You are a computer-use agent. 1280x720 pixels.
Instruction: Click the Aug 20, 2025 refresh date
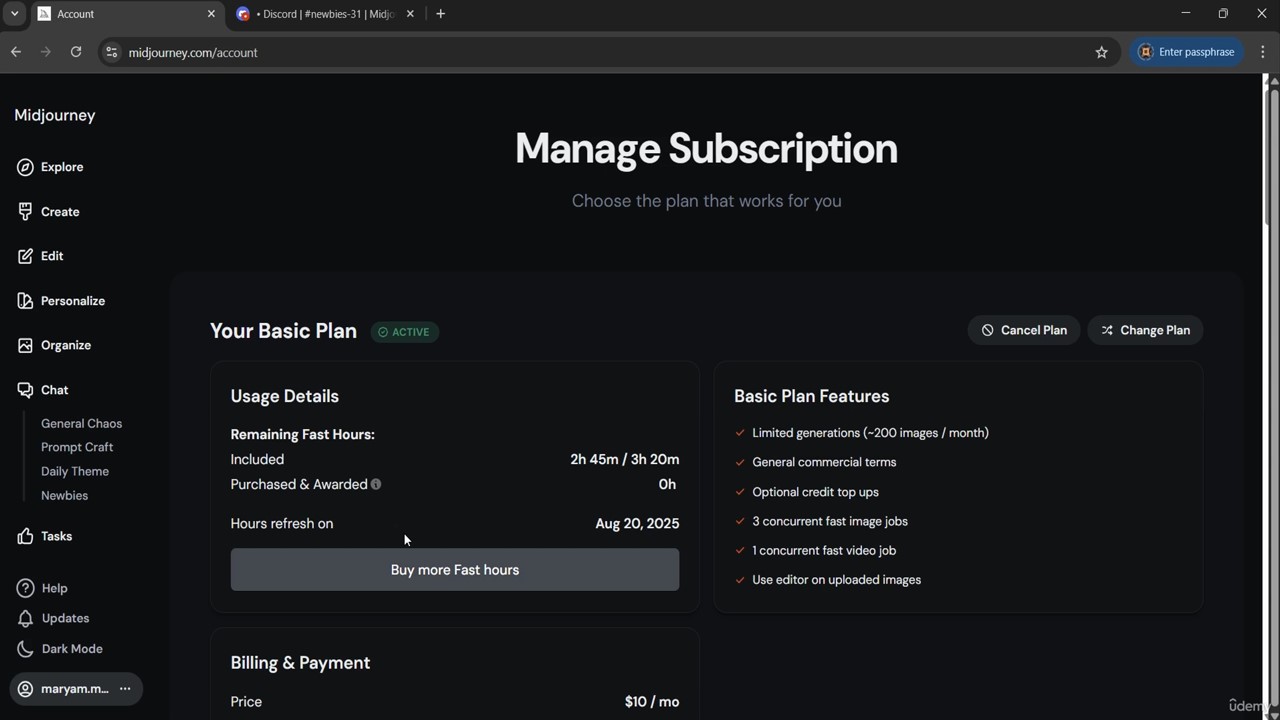[637, 523]
